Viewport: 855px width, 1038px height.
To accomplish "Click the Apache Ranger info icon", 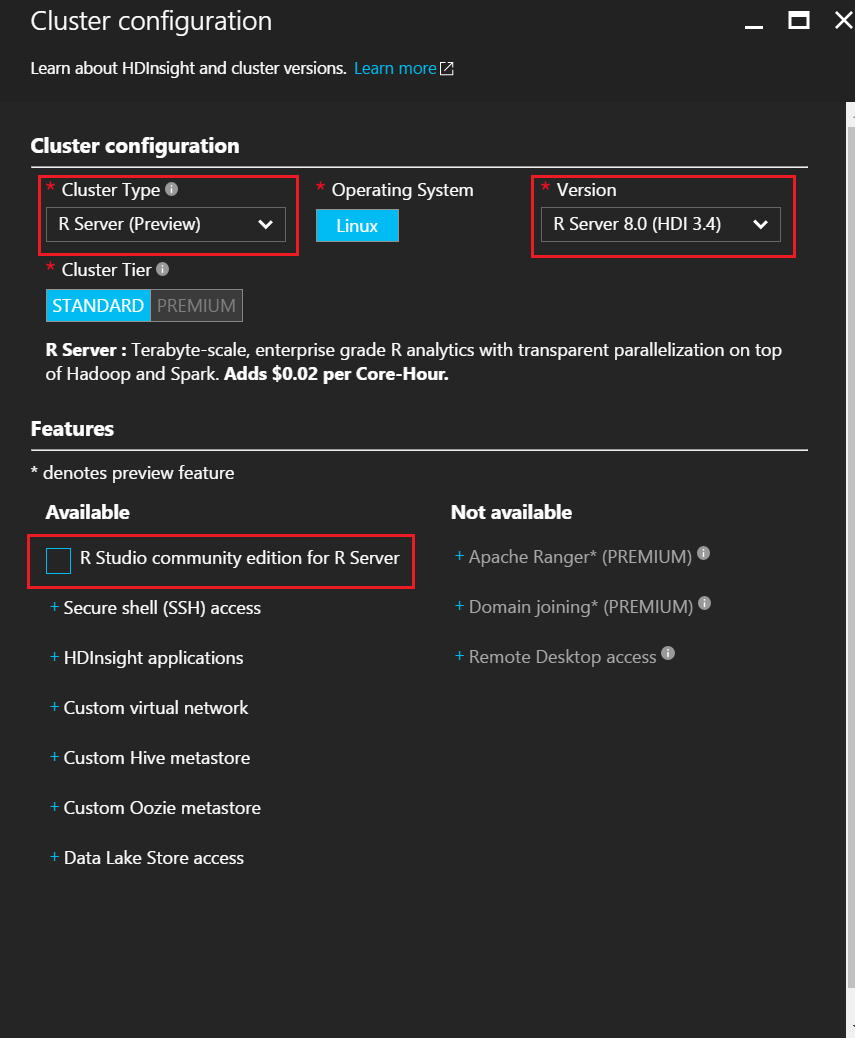I will [703, 553].
